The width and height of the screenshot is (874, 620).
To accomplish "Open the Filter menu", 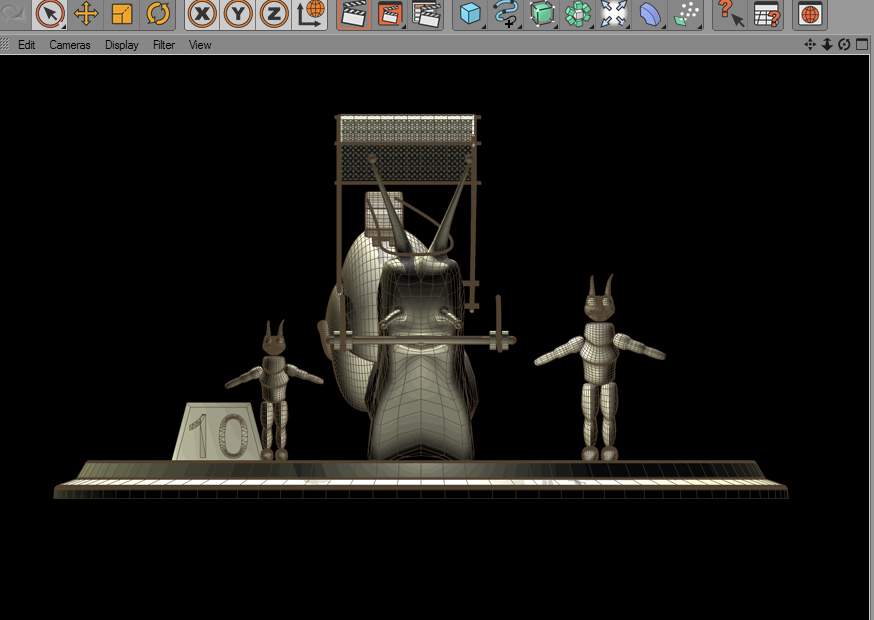I will coord(164,45).
